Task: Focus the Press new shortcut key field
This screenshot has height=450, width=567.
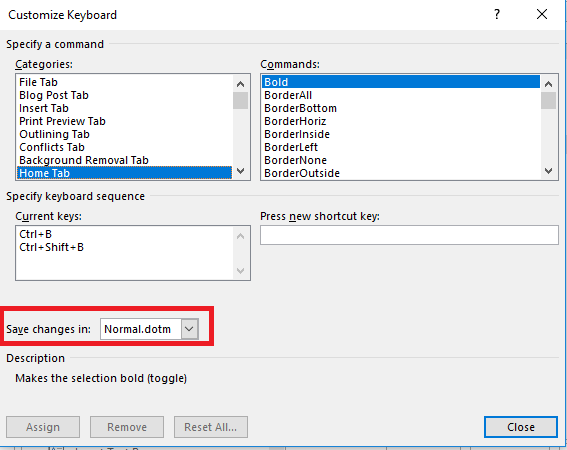Action: tap(409, 235)
